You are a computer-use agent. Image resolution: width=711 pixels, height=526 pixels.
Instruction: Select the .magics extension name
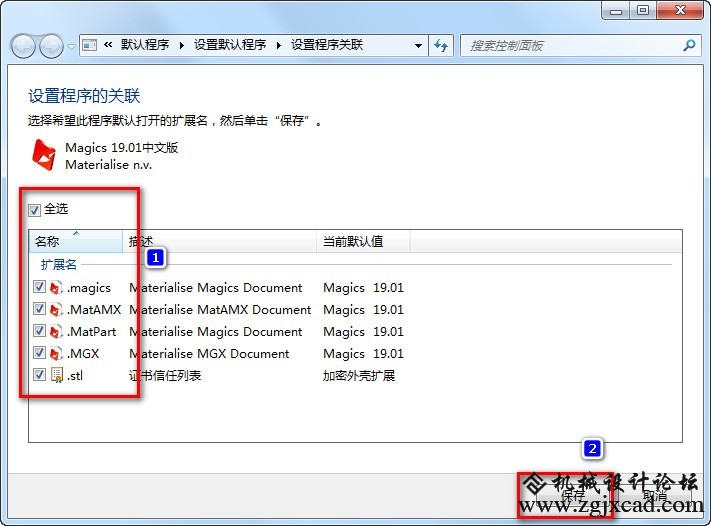89,287
